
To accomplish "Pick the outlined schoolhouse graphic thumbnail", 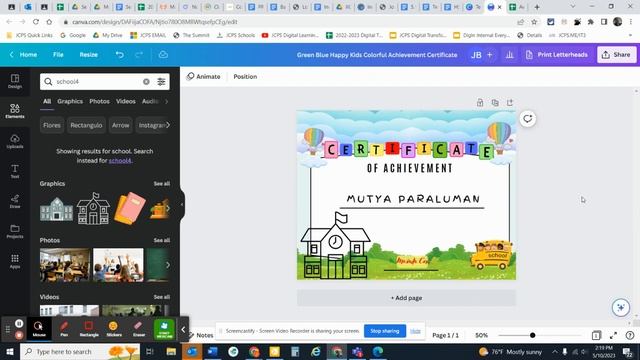I will (93, 209).
